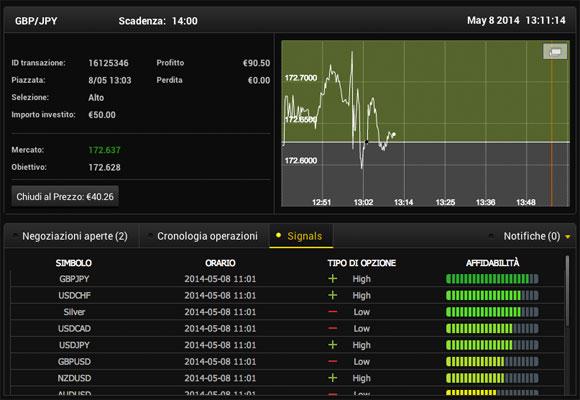The image size is (580, 400).
Task: Click the green plus icon for GBPJPY signal
Action: pos(333,279)
